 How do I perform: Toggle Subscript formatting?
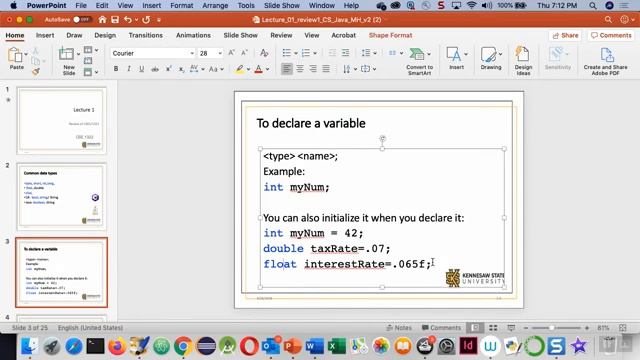point(181,69)
